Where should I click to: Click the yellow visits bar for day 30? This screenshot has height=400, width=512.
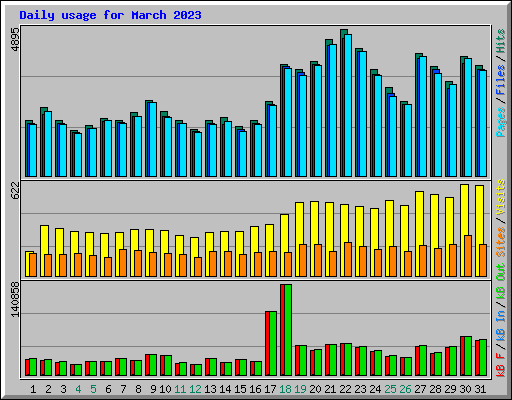pyautogui.click(x=464, y=210)
